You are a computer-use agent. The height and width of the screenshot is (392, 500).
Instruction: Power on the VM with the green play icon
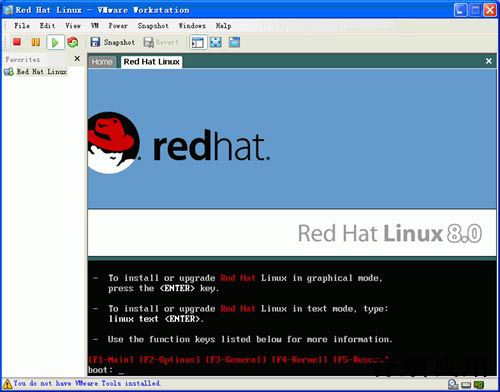[55, 42]
